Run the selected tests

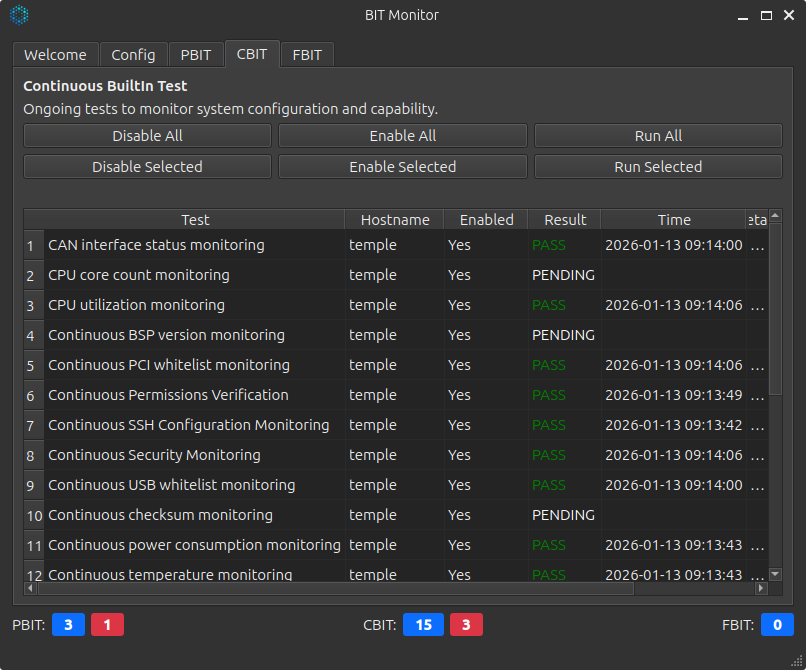pyautogui.click(x=657, y=166)
